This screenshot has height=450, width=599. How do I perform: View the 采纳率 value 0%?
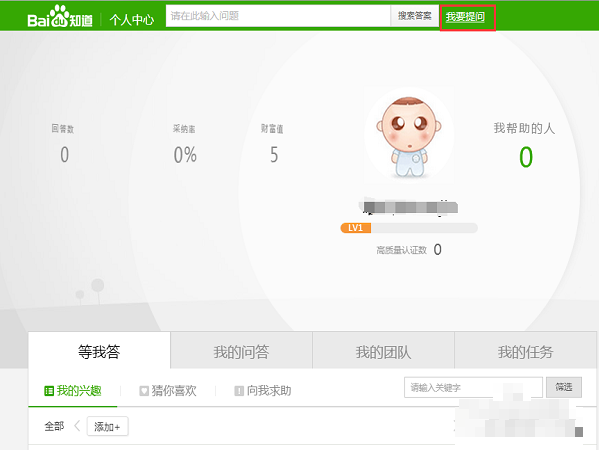(185, 155)
